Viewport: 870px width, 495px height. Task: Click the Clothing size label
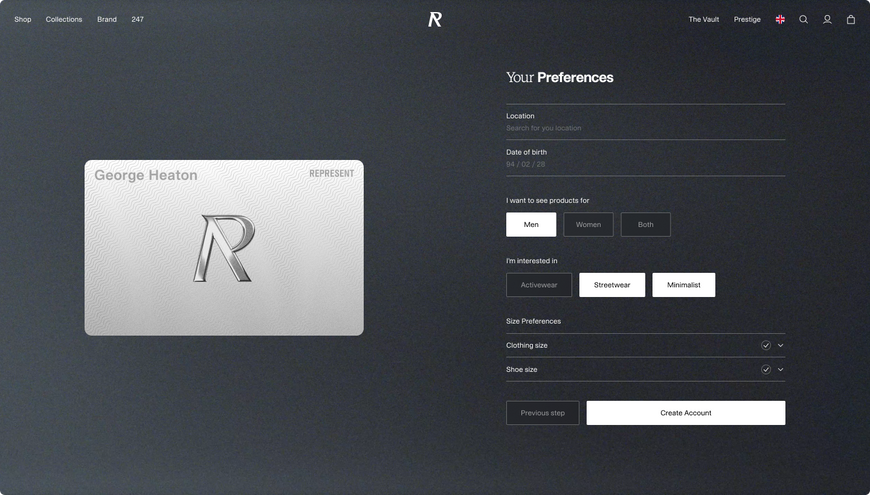tap(527, 345)
